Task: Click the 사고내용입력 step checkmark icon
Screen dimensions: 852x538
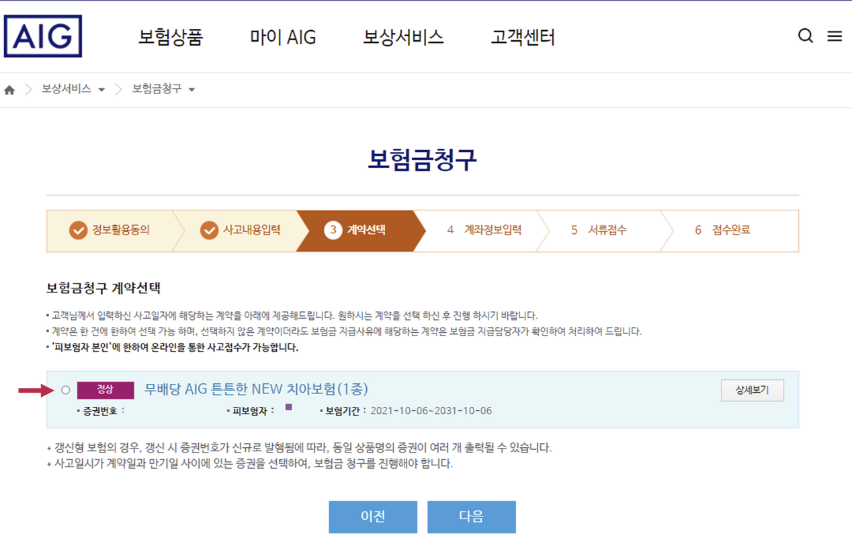Action: [209, 230]
